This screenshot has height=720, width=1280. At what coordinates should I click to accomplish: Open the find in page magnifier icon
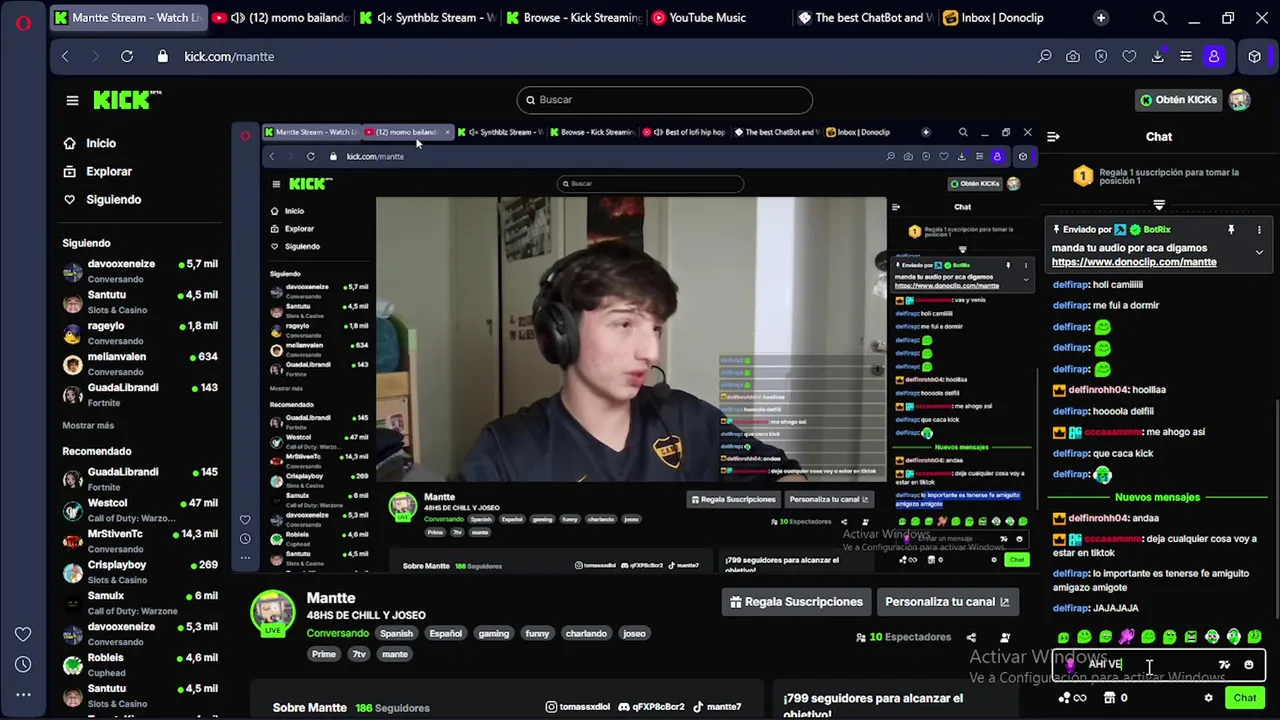[x=1045, y=57]
